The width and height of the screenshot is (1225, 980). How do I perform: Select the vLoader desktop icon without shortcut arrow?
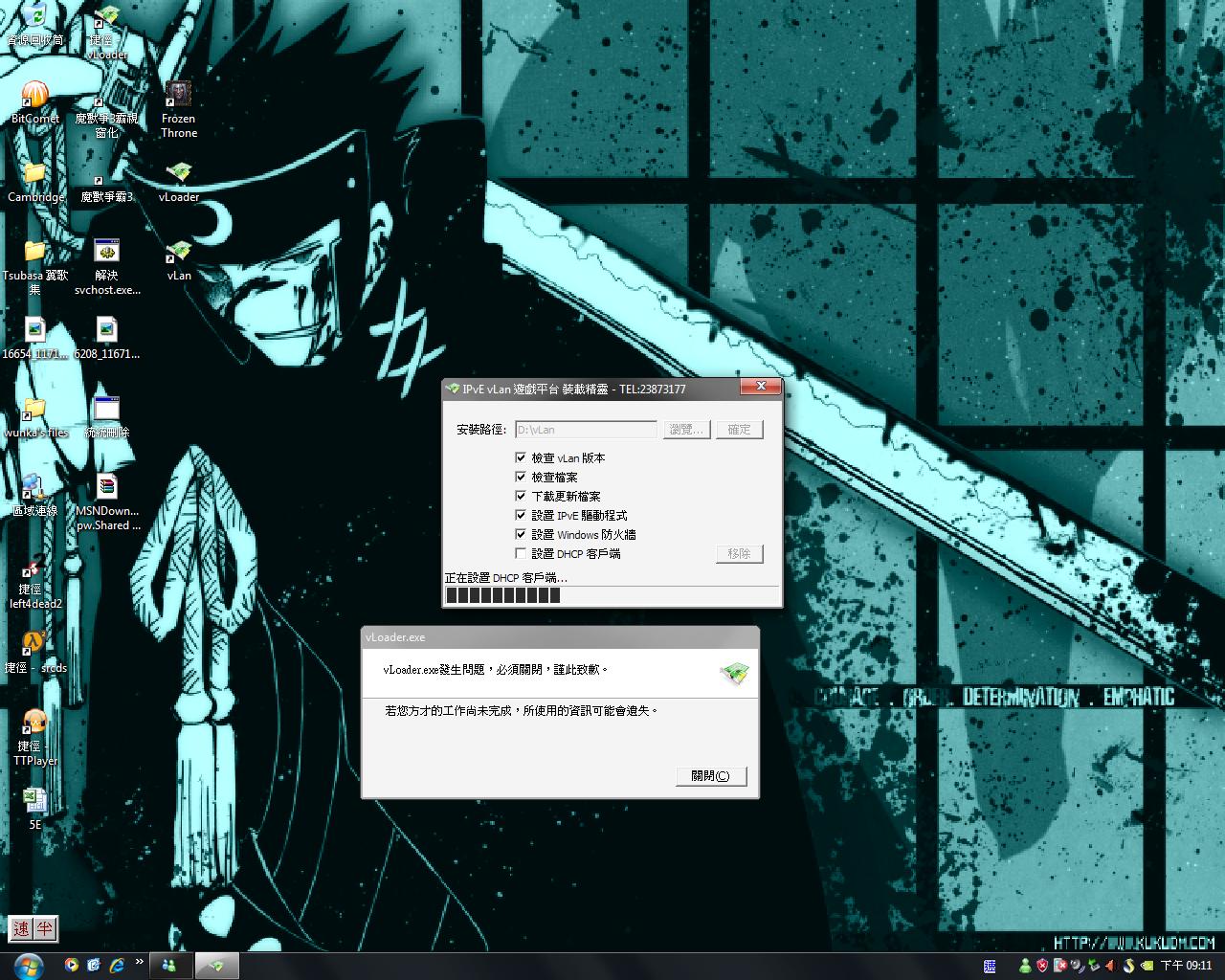179,182
